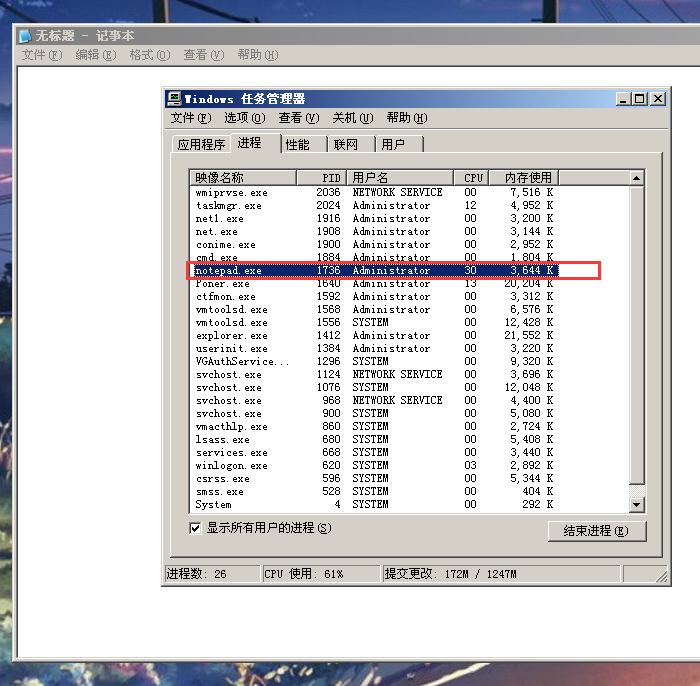Switch to the 联网 tab

(352, 145)
